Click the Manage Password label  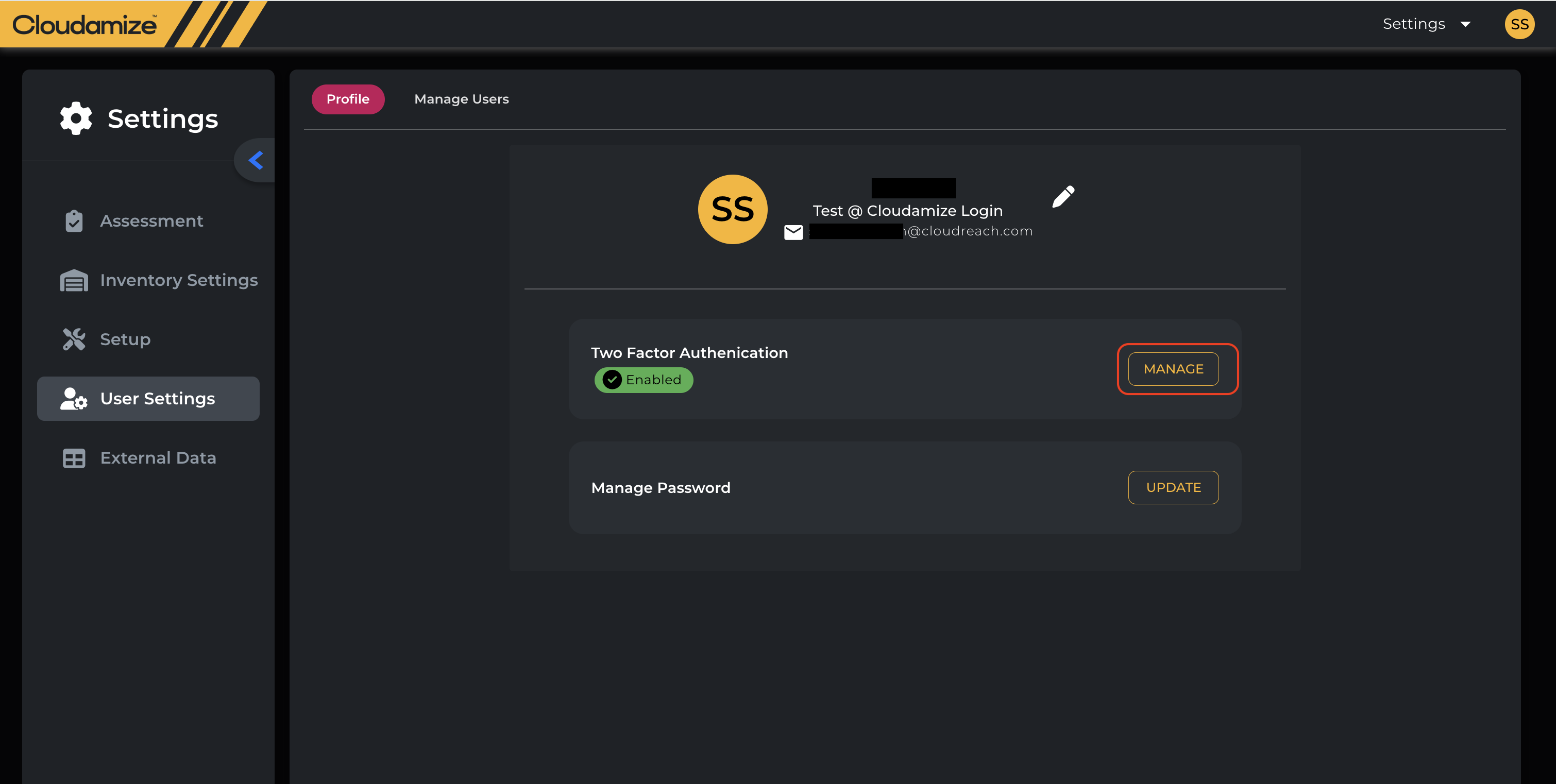click(x=661, y=488)
